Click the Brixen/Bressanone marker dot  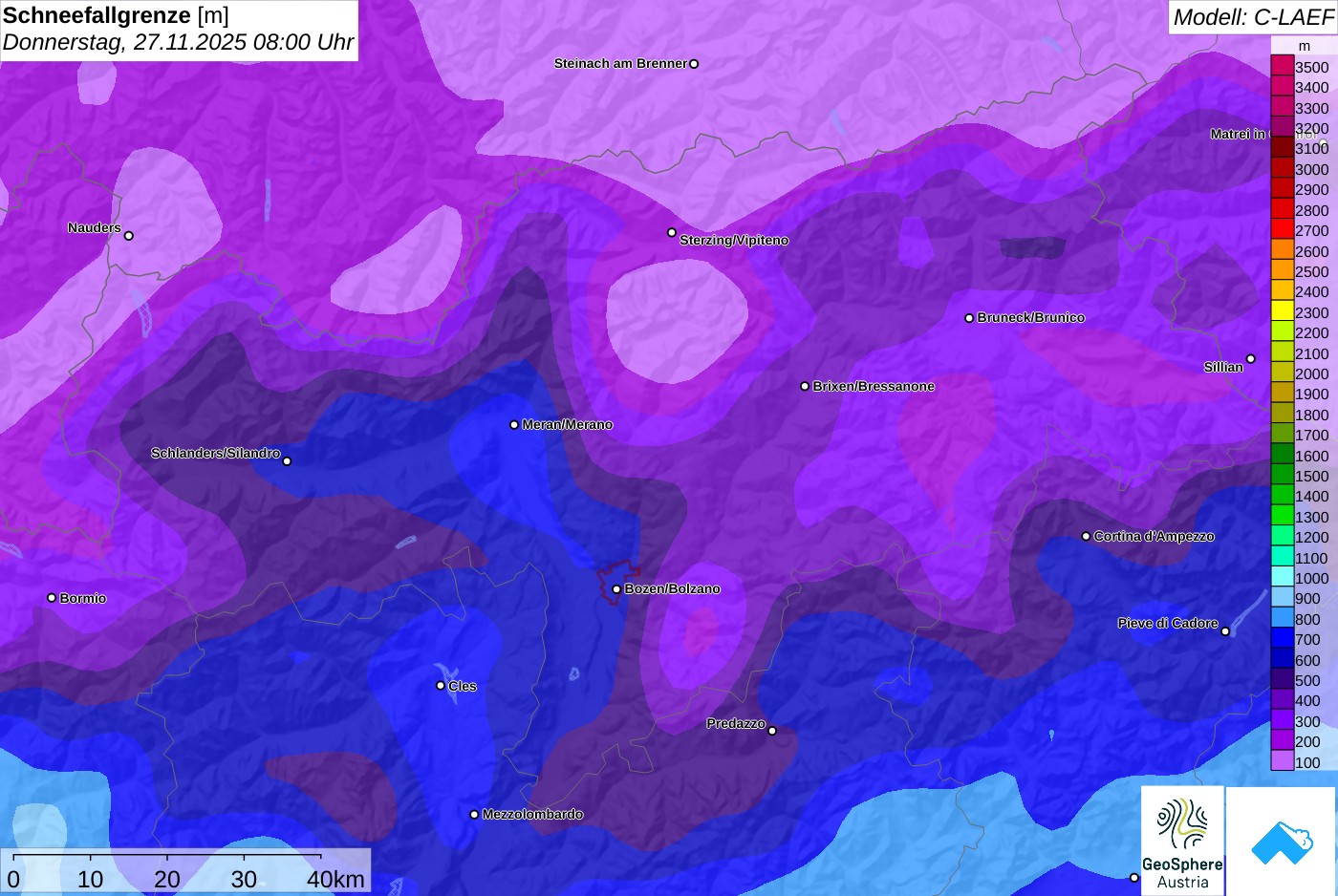coord(805,387)
